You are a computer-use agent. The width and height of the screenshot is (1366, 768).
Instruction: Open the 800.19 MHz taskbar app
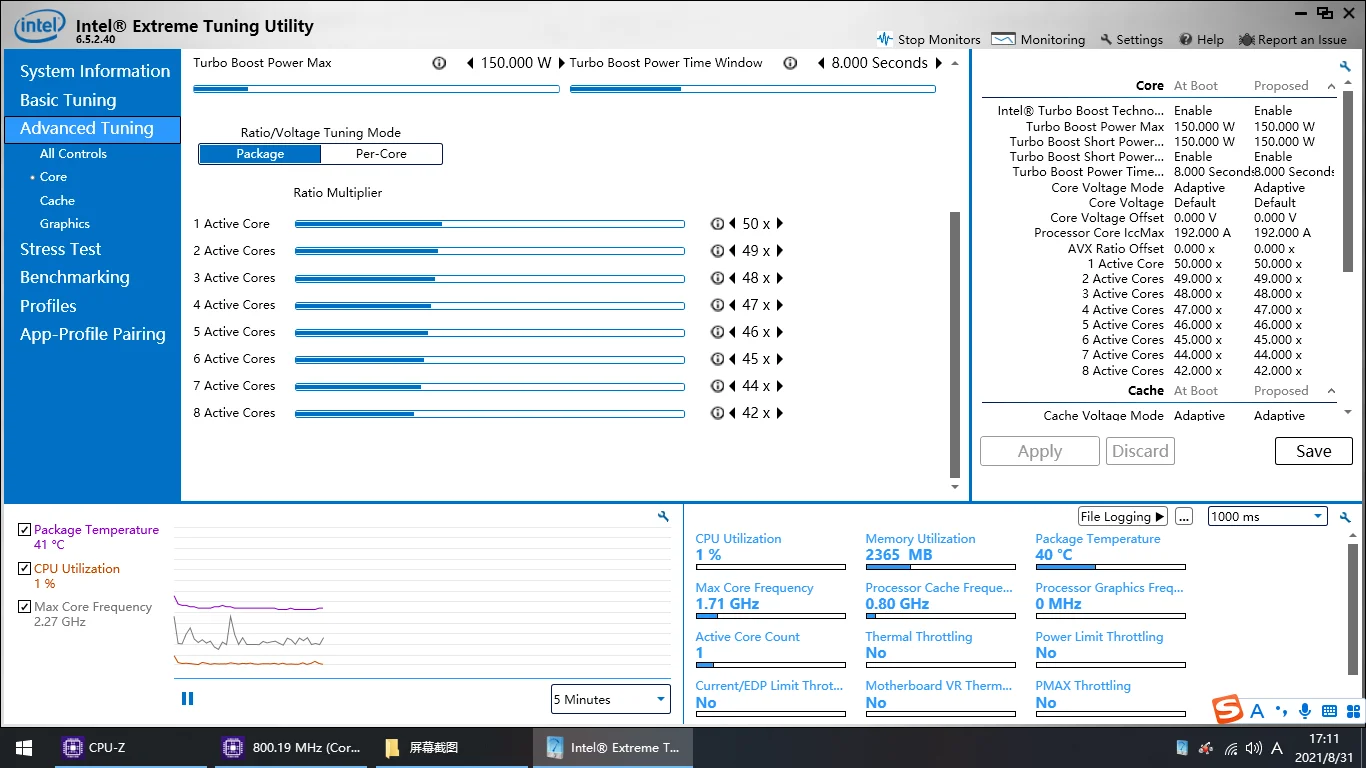293,747
